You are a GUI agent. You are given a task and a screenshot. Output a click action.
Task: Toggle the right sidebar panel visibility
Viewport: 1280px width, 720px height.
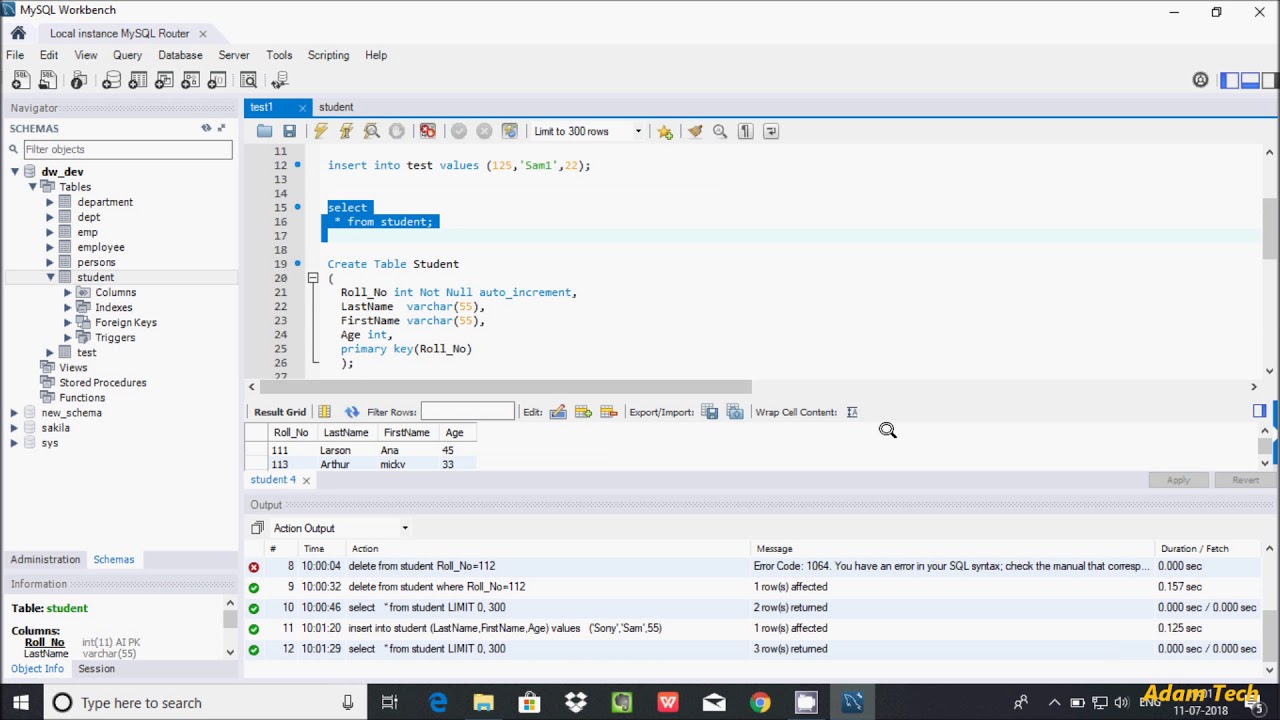click(x=1269, y=81)
